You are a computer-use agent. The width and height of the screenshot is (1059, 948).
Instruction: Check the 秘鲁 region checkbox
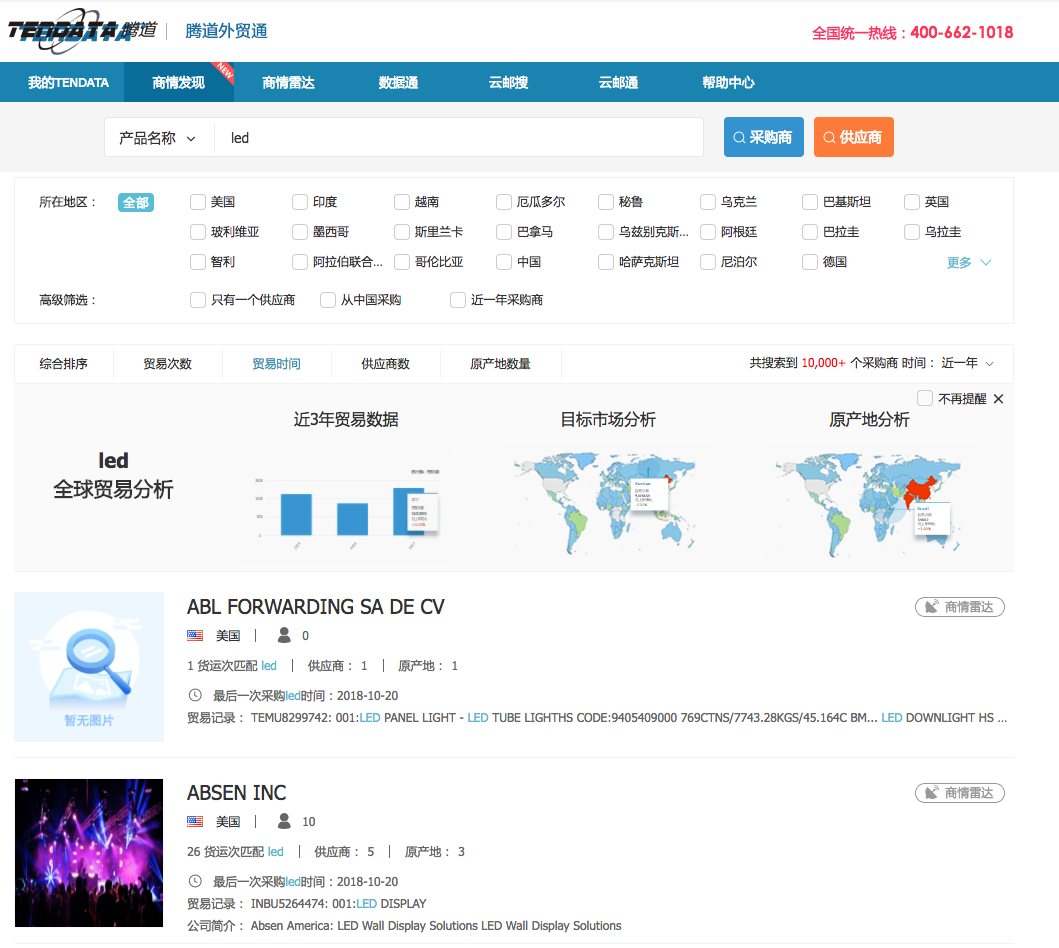coord(606,202)
